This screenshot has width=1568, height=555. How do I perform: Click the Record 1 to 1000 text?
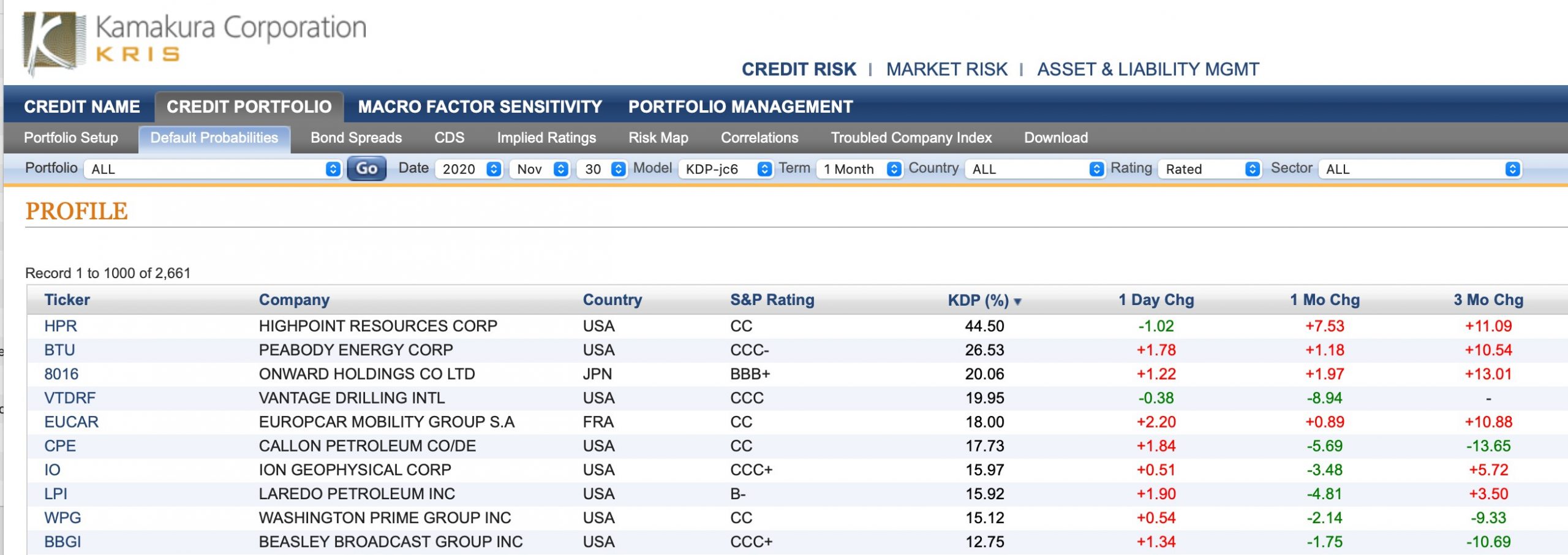[x=108, y=273]
